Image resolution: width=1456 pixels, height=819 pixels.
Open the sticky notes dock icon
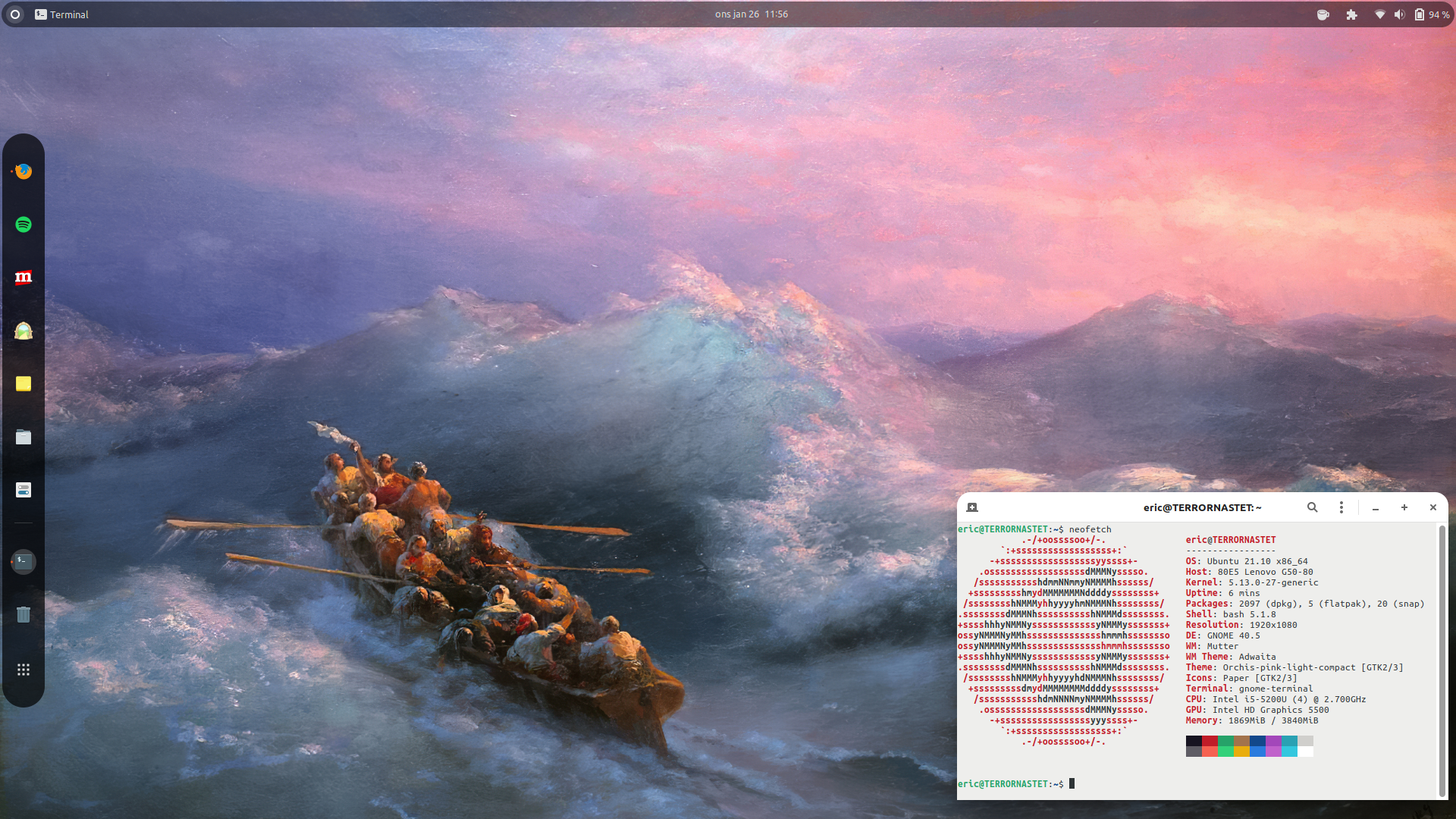[24, 384]
